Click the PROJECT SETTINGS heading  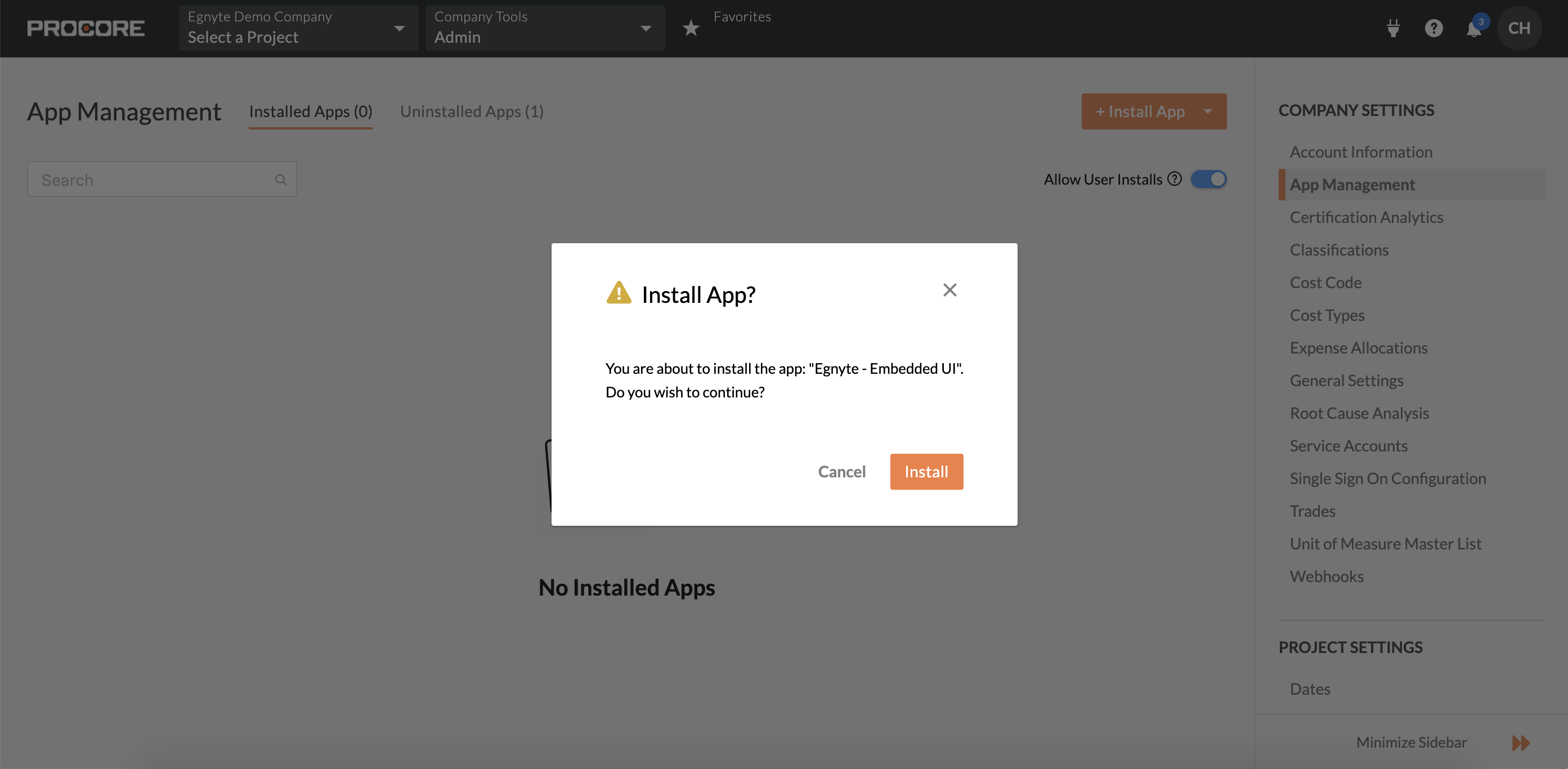(x=1350, y=647)
